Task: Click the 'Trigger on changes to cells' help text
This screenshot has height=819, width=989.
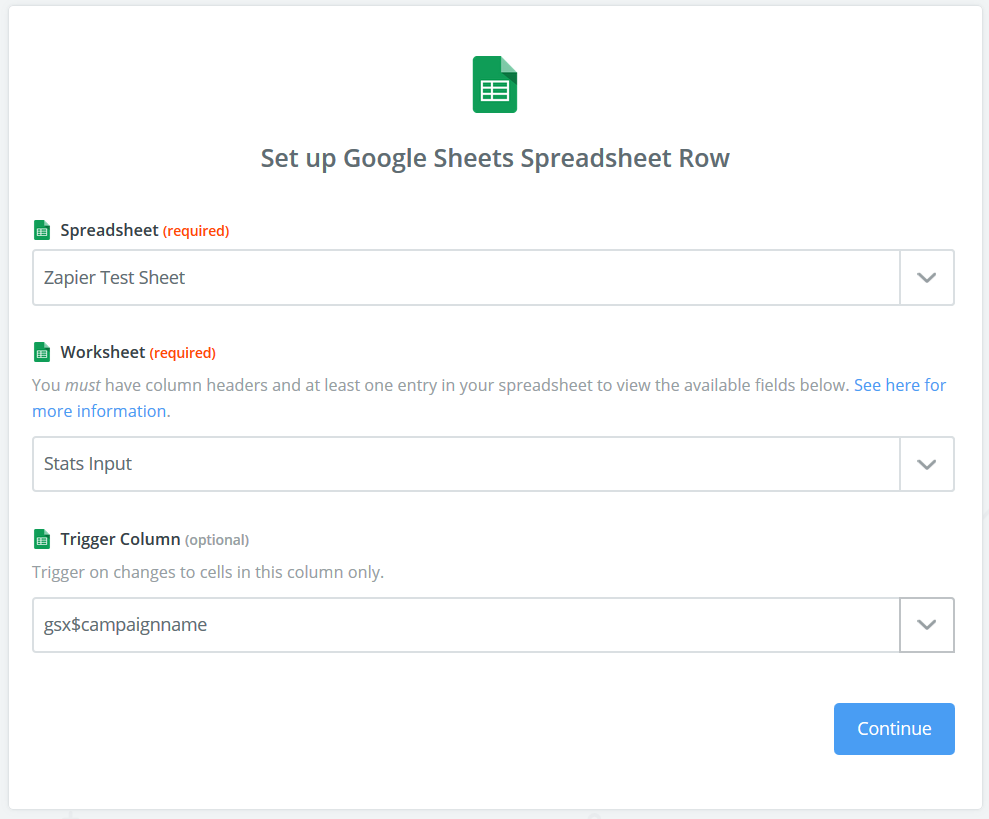Action: pyautogui.click(x=208, y=573)
